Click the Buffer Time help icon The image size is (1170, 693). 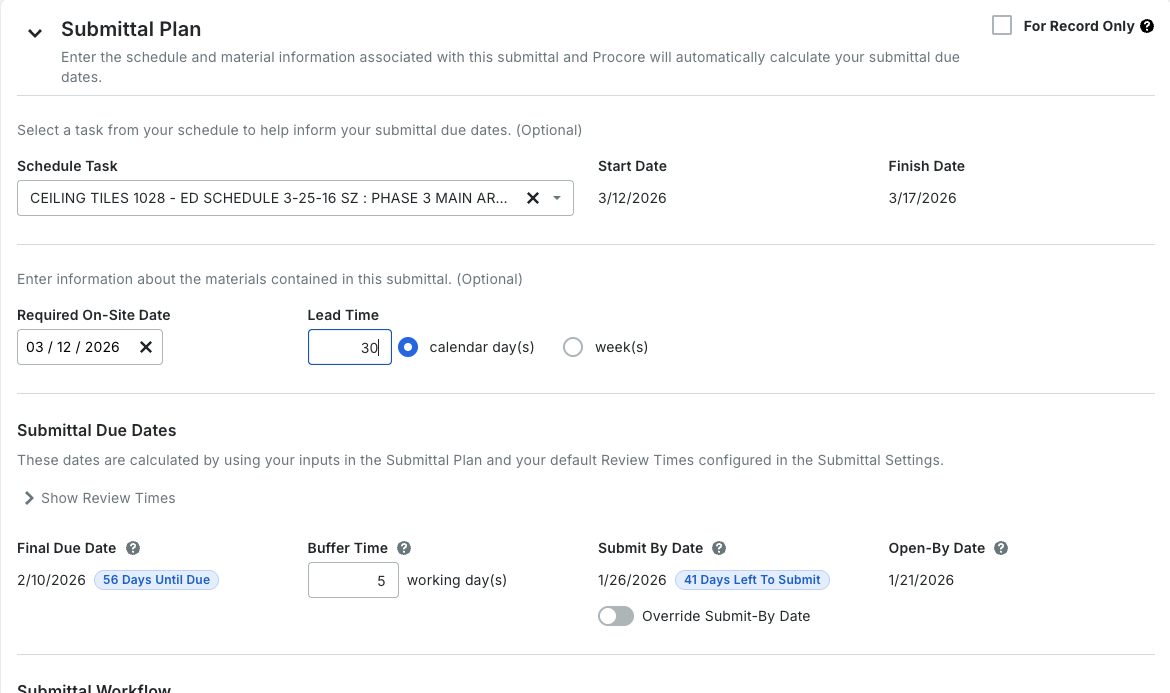[404, 548]
